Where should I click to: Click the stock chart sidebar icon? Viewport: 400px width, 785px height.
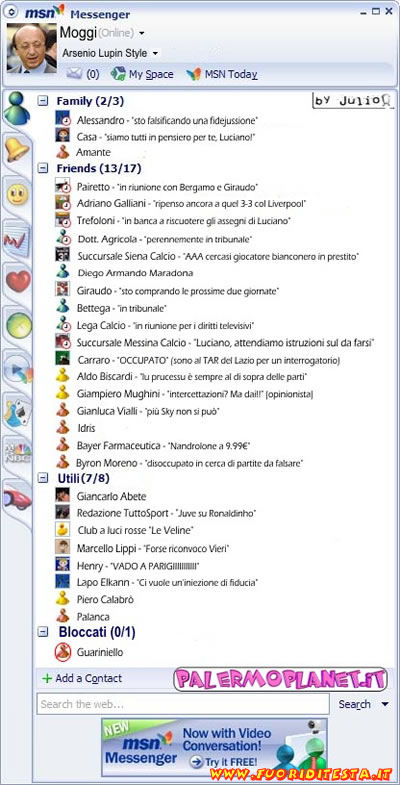[x=17, y=239]
